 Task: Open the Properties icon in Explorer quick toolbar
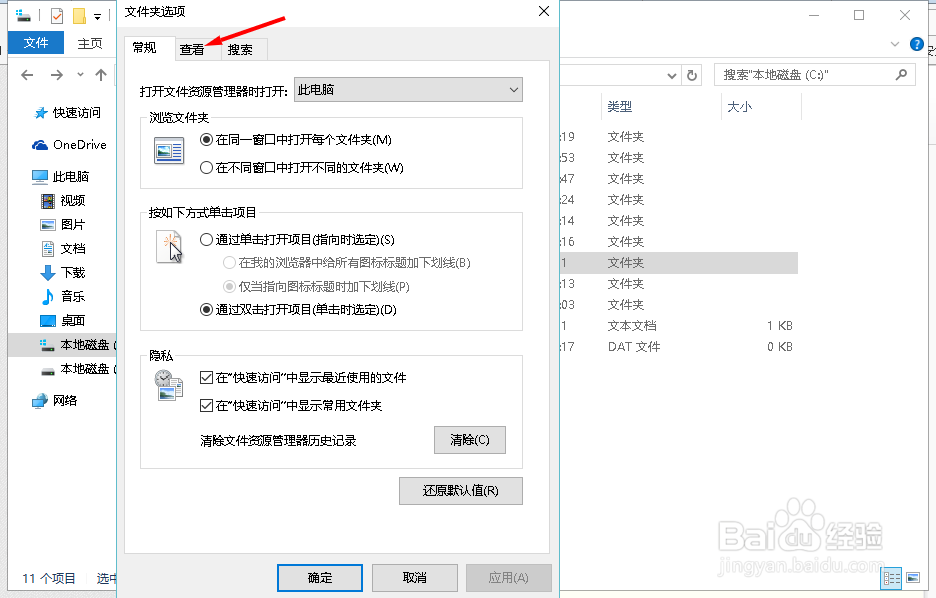point(57,16)
